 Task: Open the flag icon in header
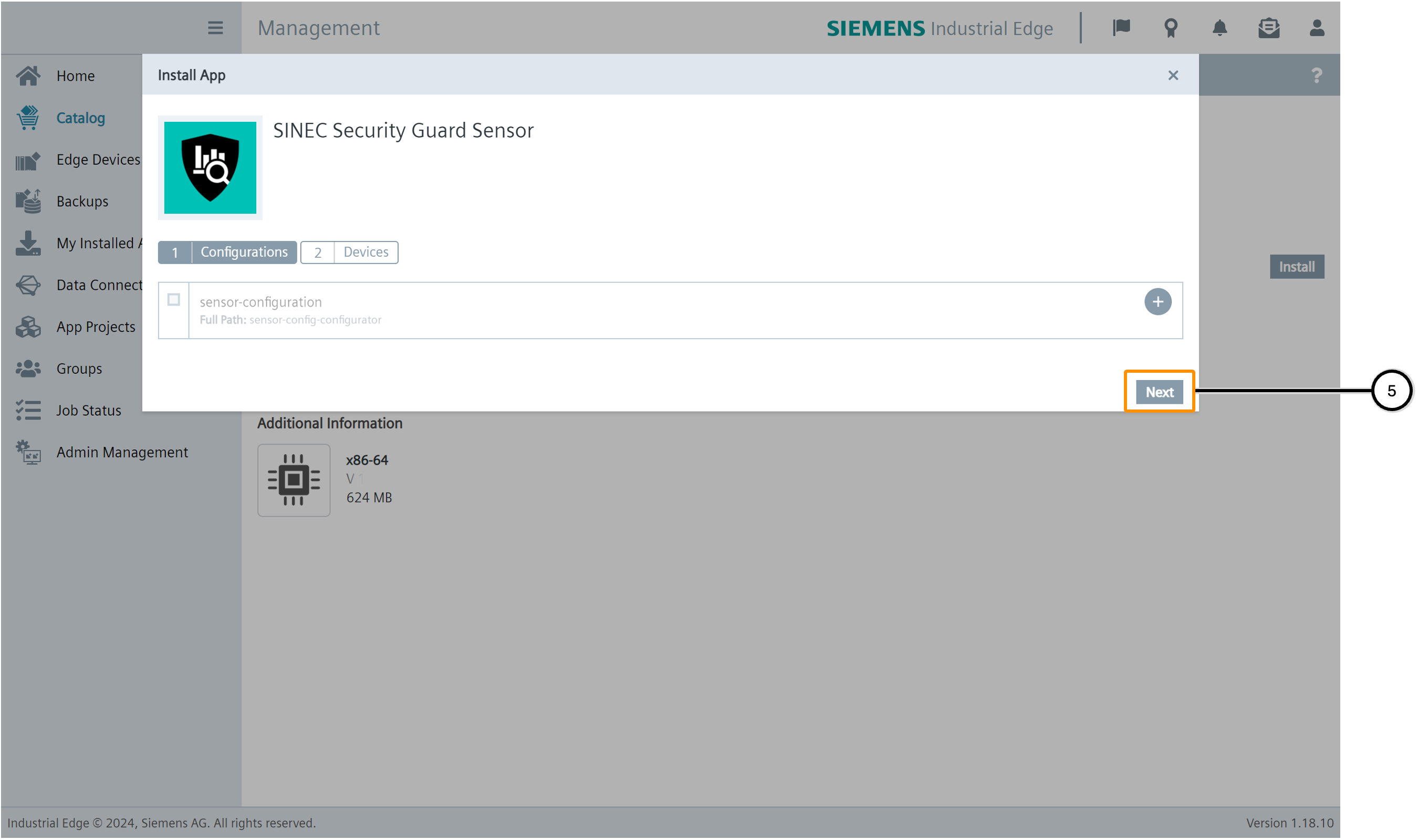click(1121, 28)
